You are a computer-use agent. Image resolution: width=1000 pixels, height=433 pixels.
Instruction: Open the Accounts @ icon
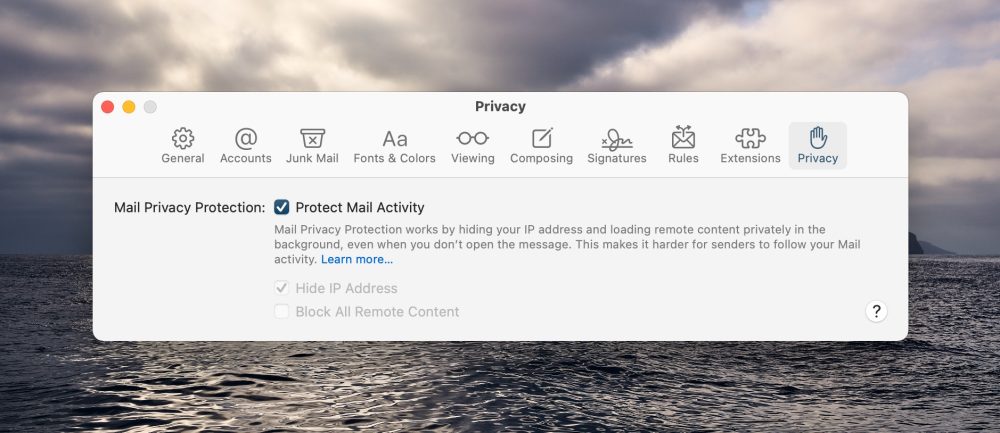(x=246, y=138)
